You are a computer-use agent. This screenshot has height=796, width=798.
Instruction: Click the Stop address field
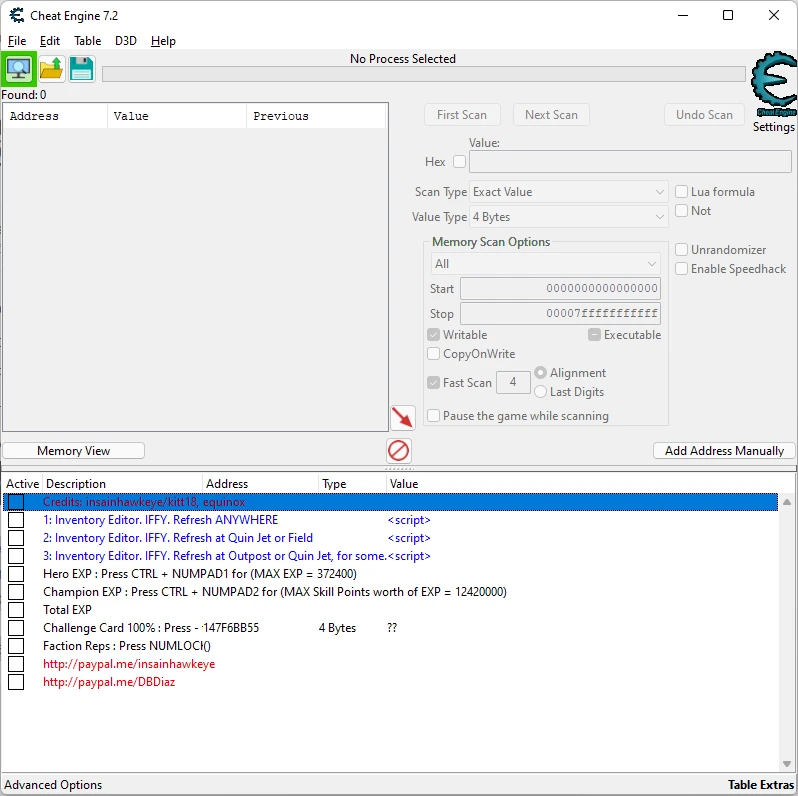click(x=560, y=314)
